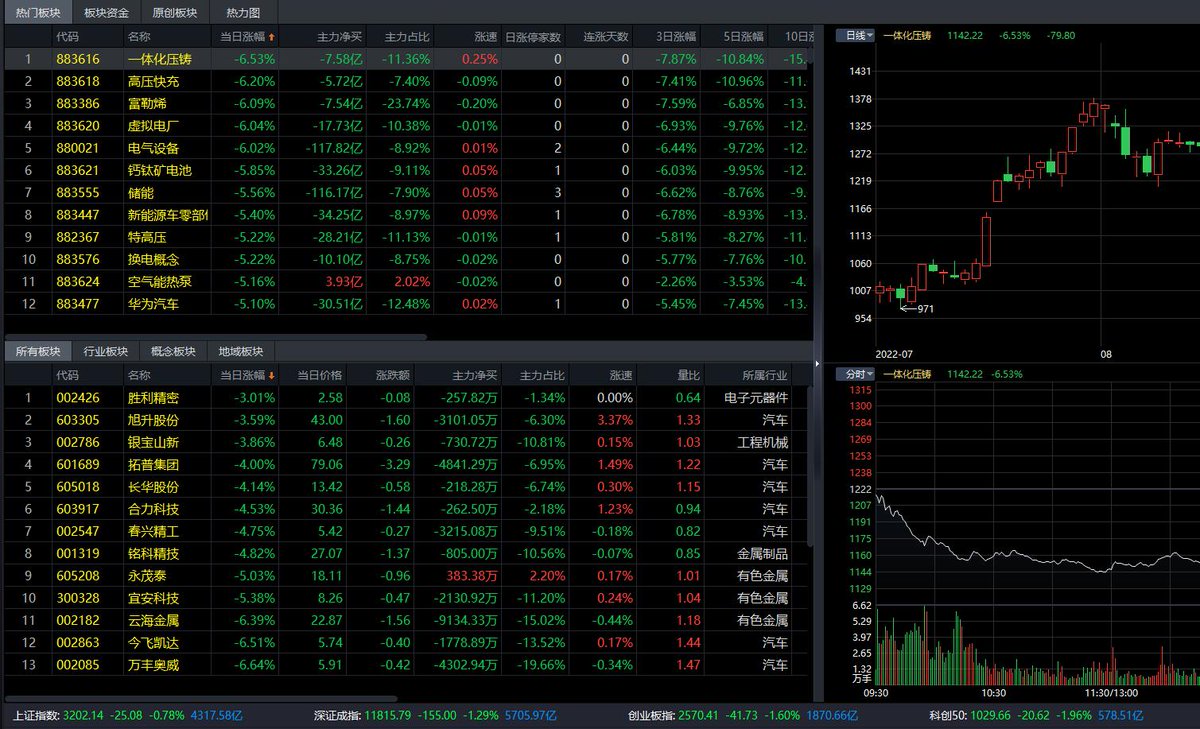Select stock 永茂泰
Screen dimensions: 1200x729
coord(147,575)
